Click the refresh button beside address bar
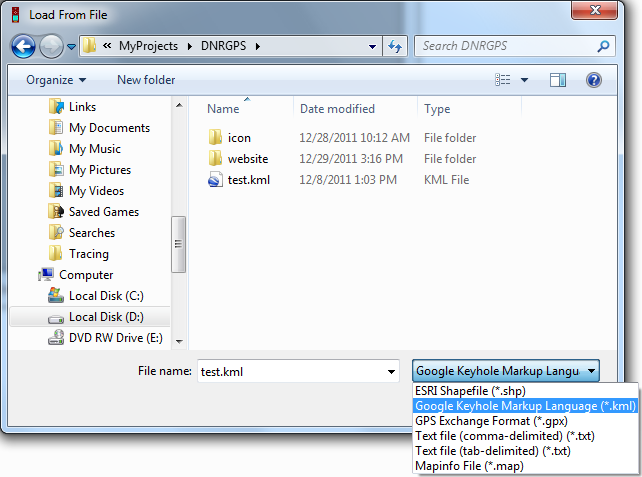Viewport: 642px width, 477px height. [395, 46]
